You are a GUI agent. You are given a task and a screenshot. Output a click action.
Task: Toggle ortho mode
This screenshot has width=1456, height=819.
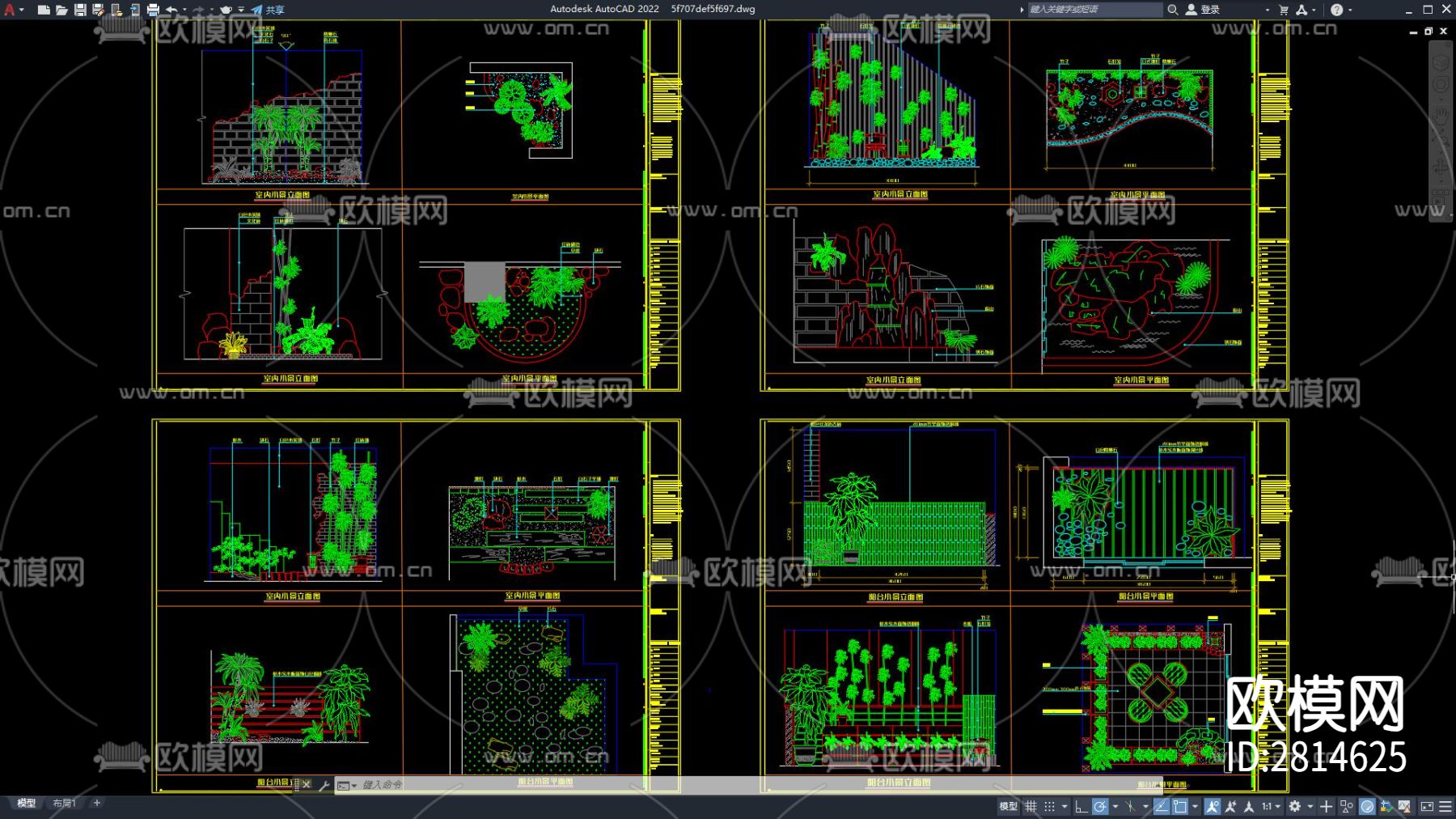click(1081, 807)
